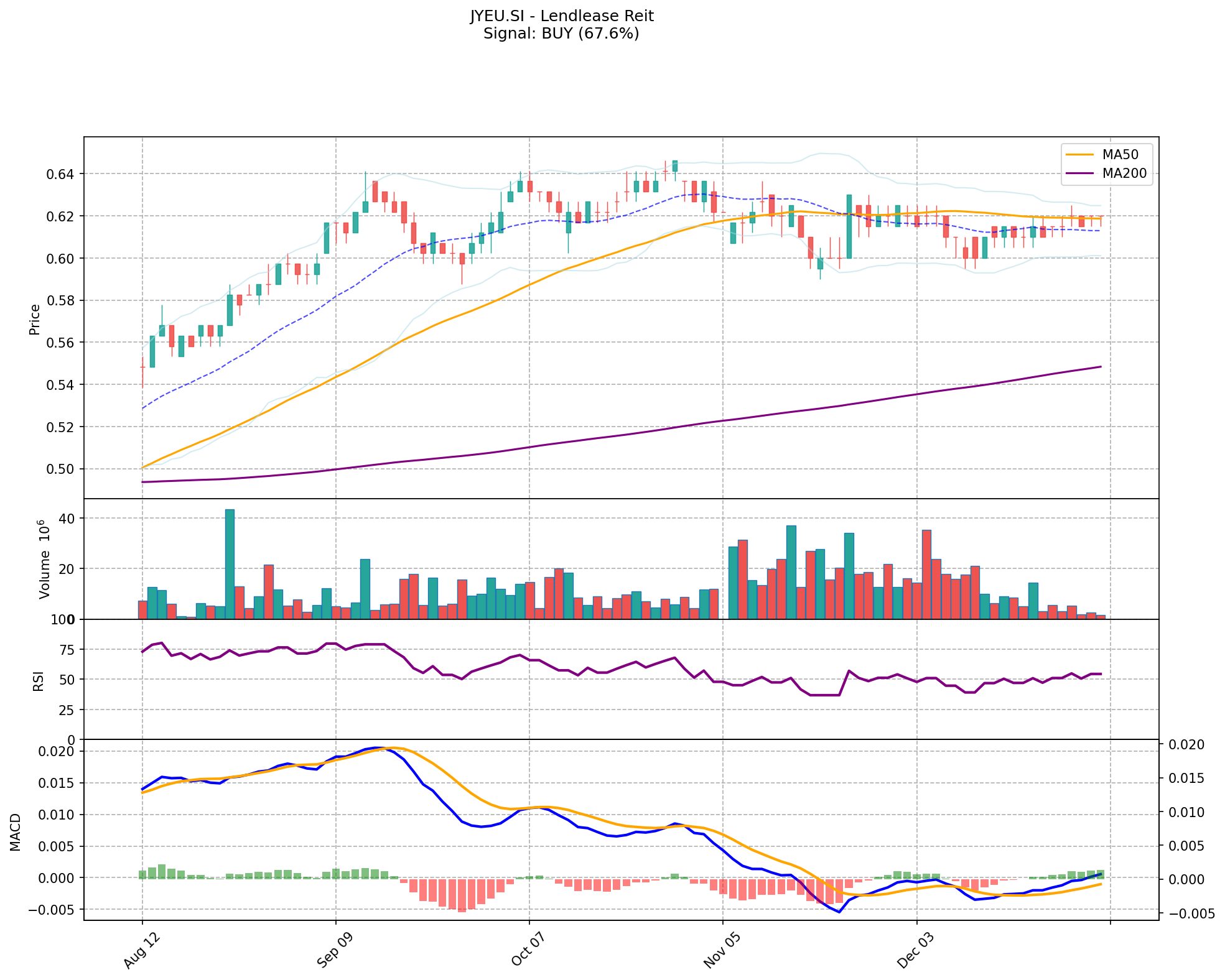Click the tallest green volume bar in August
Image resolution: width=1225 pixels, height=980 pixels.
230,563
